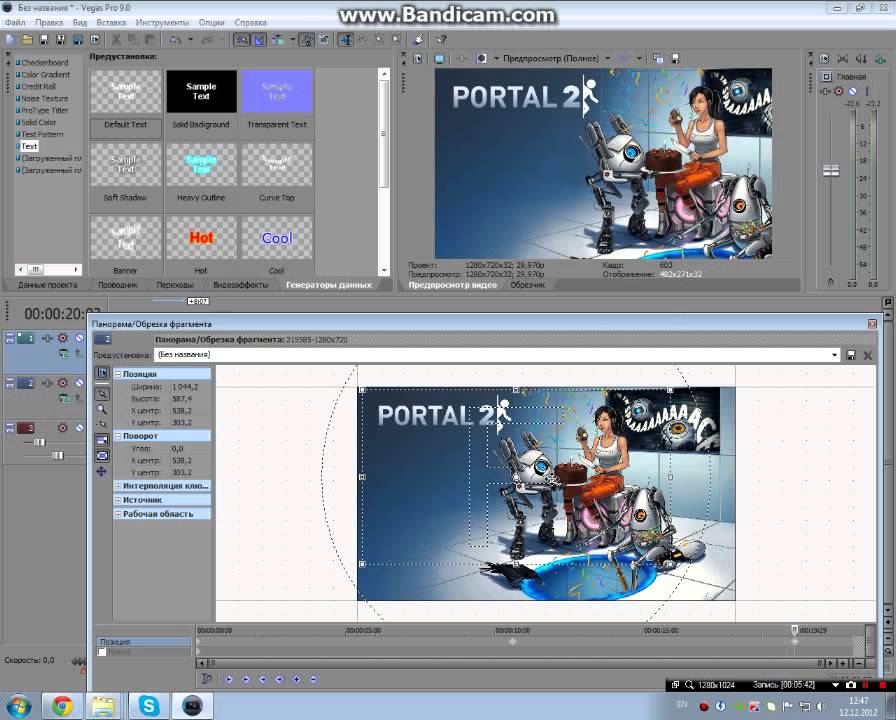Mute track 2 with the mute icon

(x=79, y=383)
